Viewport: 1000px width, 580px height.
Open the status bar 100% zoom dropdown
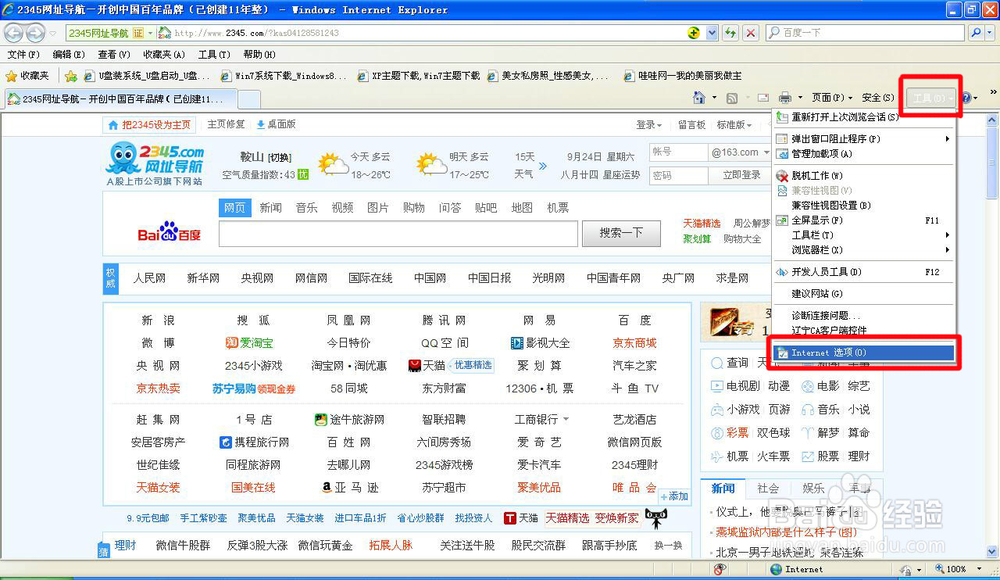coord(979,569)
